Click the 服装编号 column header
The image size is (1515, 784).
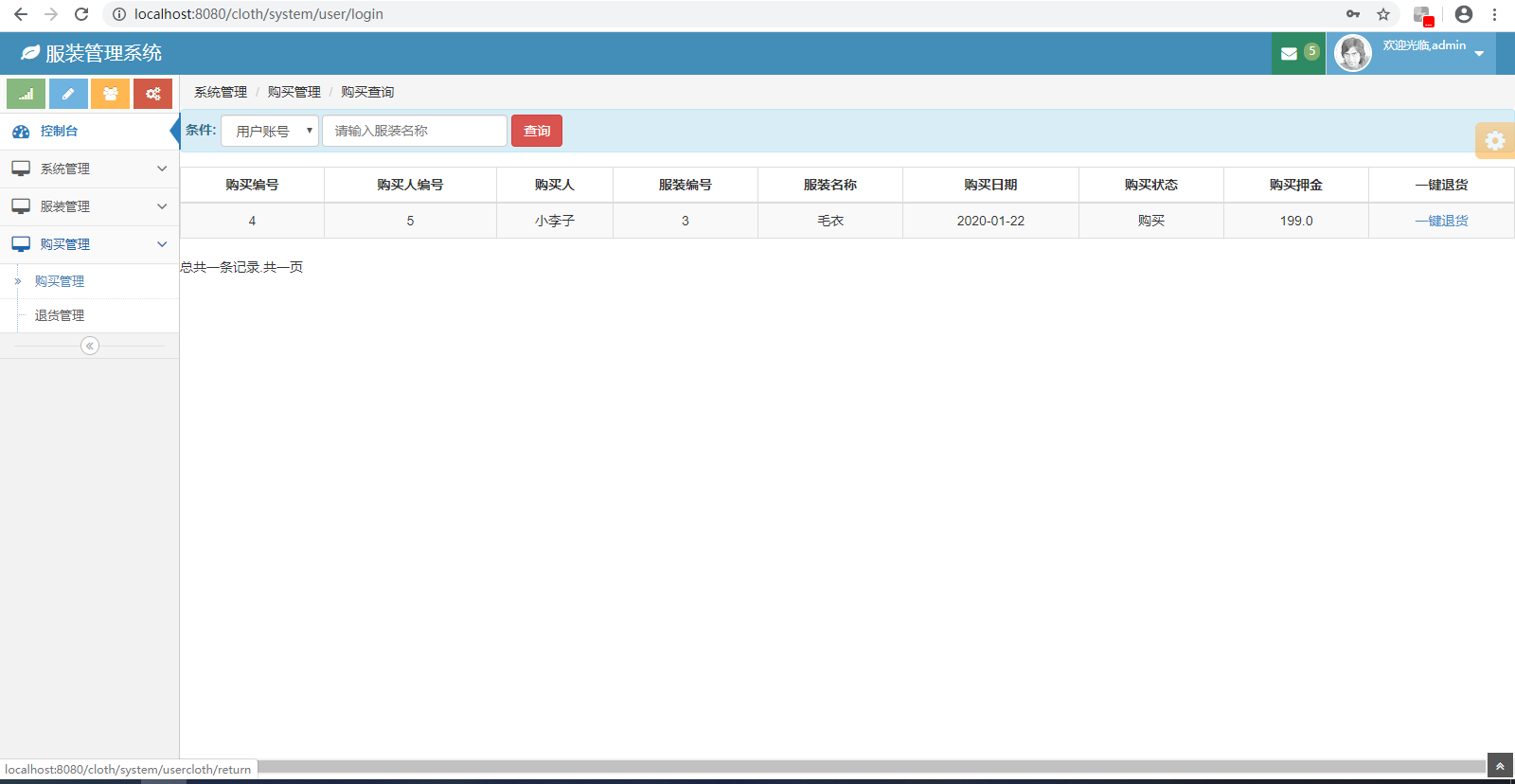(686, 185)
